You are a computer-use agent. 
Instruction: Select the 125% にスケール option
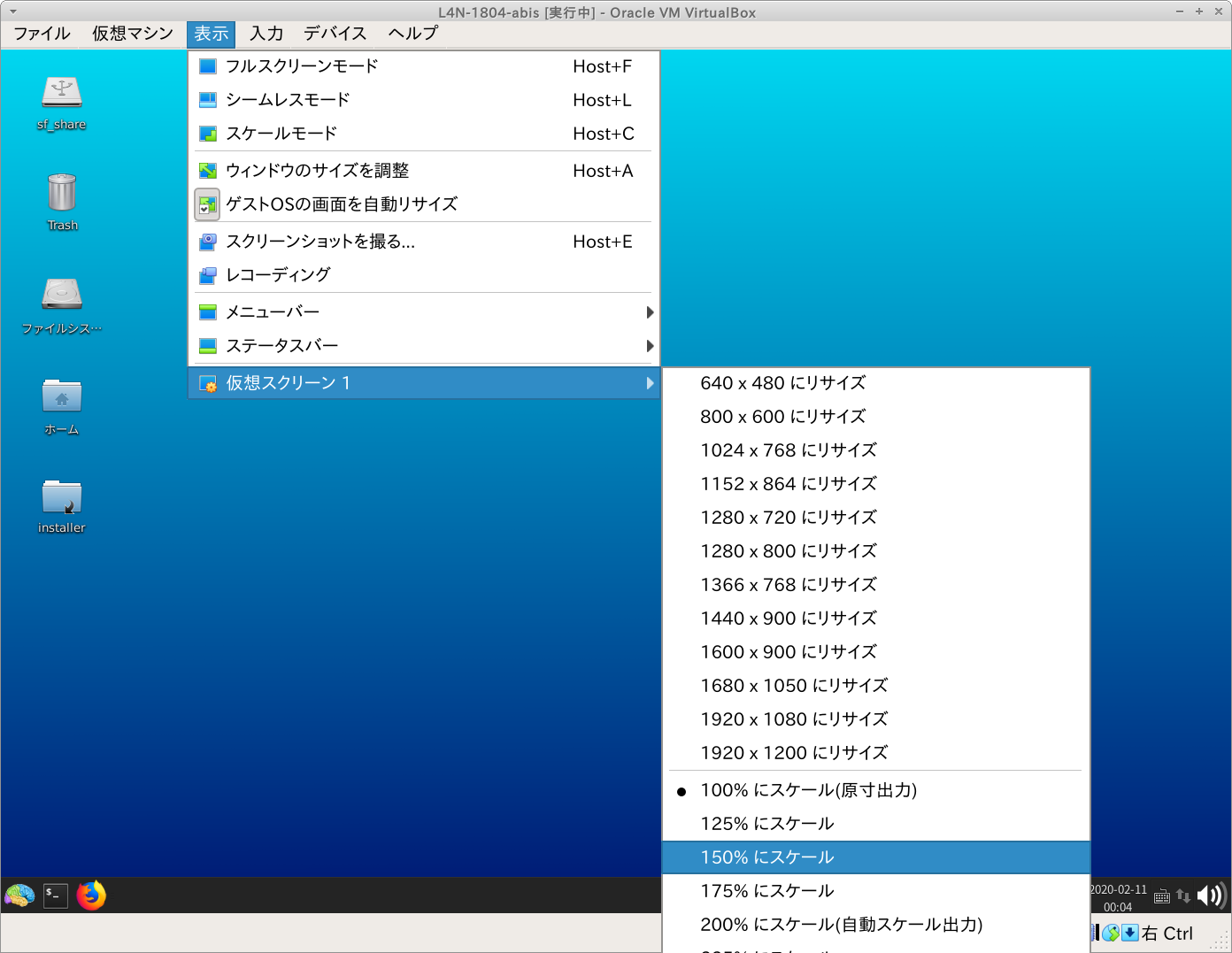[x=767, y=824]
